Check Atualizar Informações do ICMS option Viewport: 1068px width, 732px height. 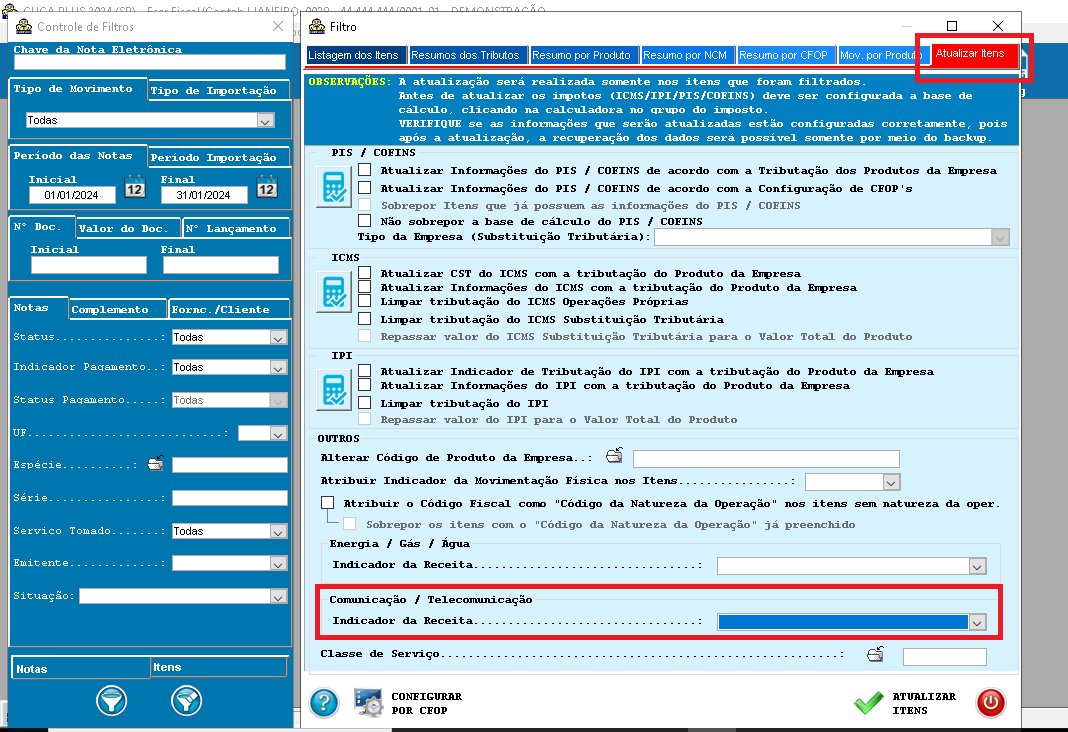[365, 287]
